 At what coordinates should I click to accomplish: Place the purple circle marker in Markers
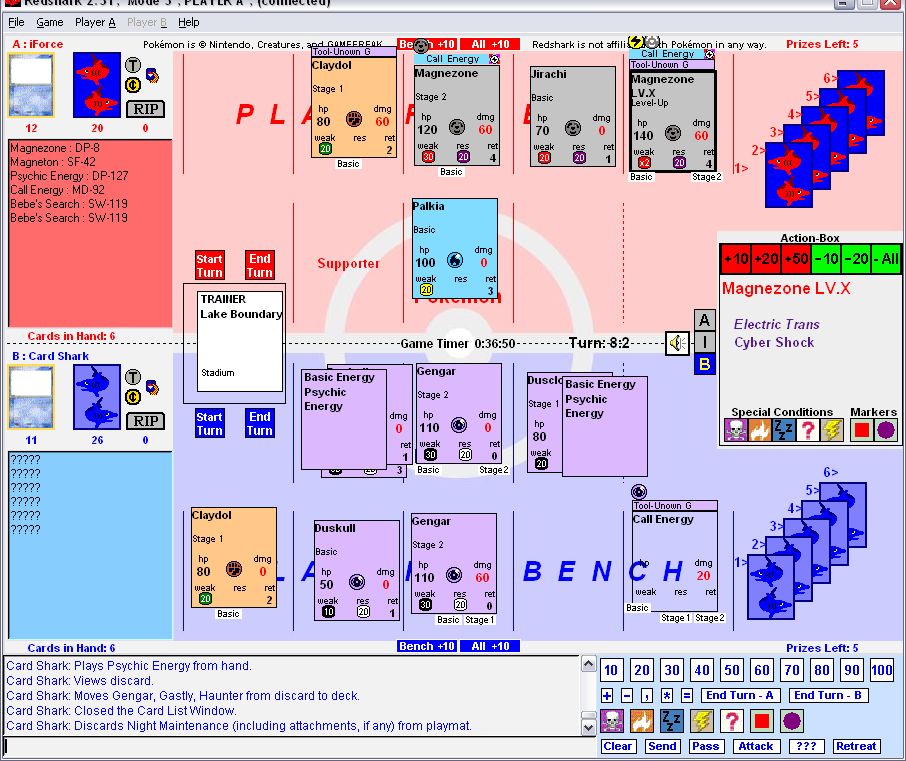tap(886, 430)
